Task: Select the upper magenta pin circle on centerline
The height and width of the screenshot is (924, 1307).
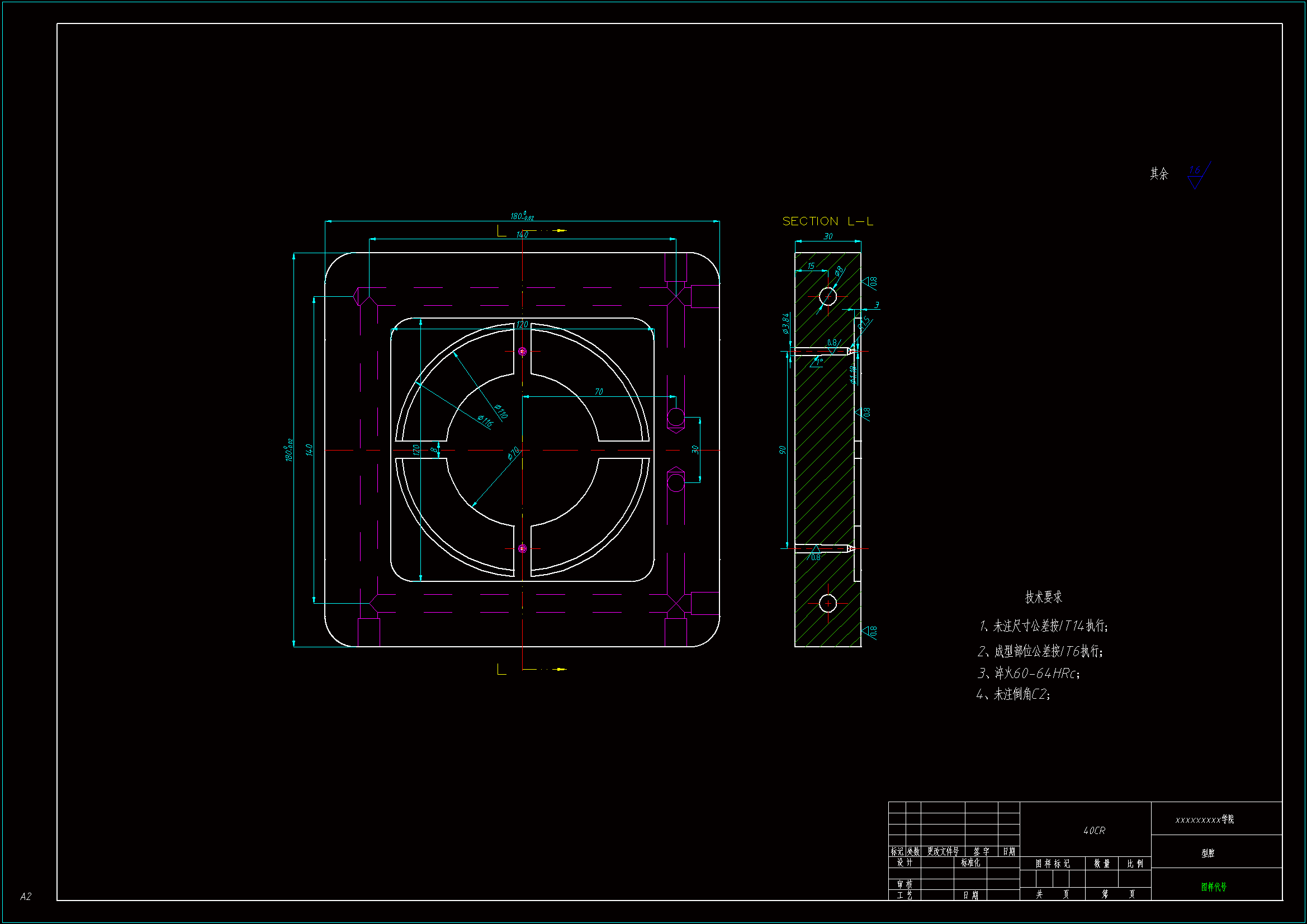Action: point(523,352)
